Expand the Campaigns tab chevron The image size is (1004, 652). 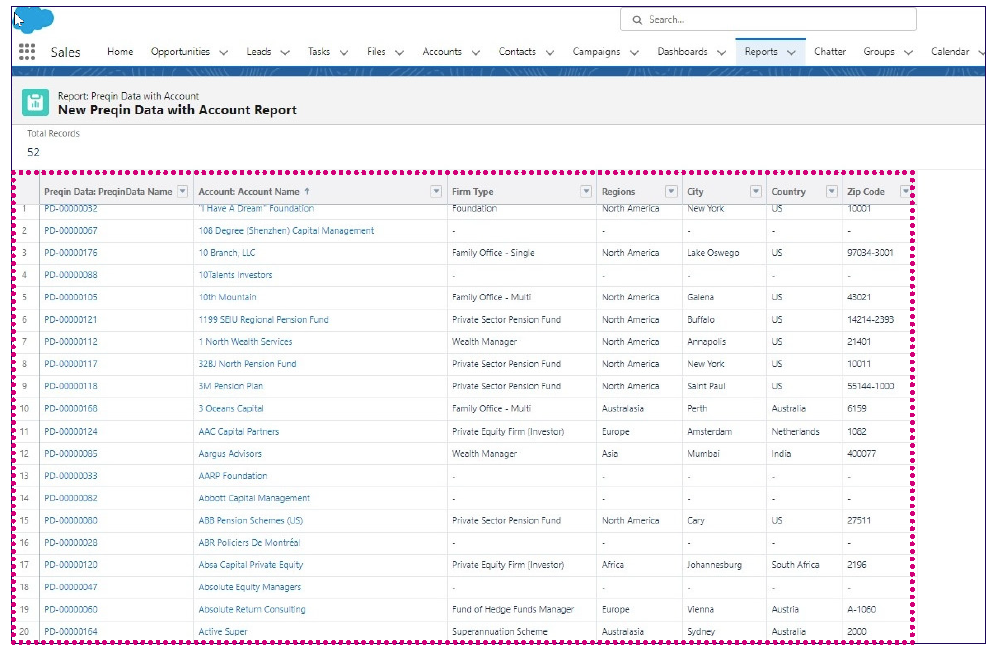pos(635,53)
